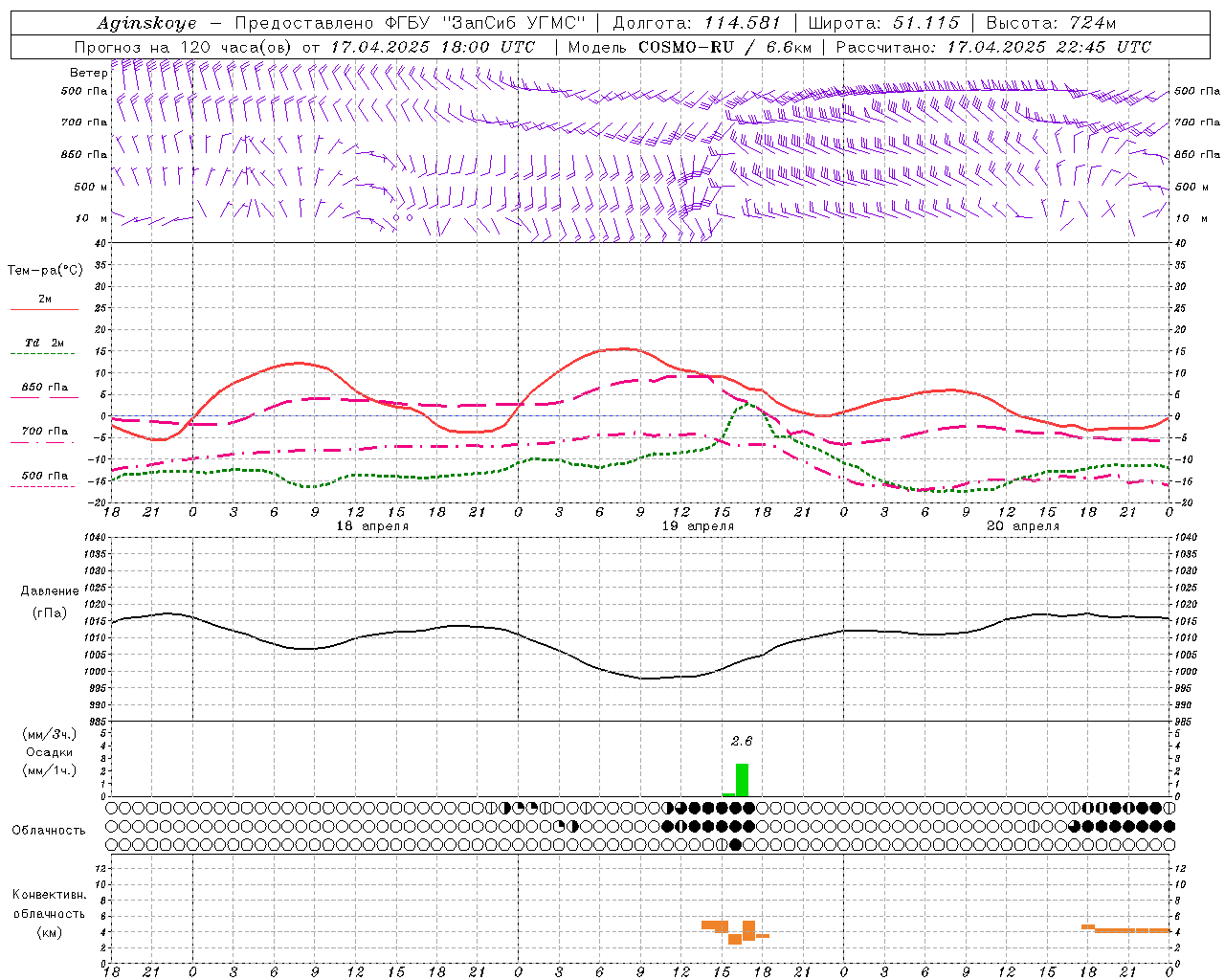Viewport: 1225px width, 980px height.
Task: Click the (гПа) pressure unit label
Action: point(50,613)
